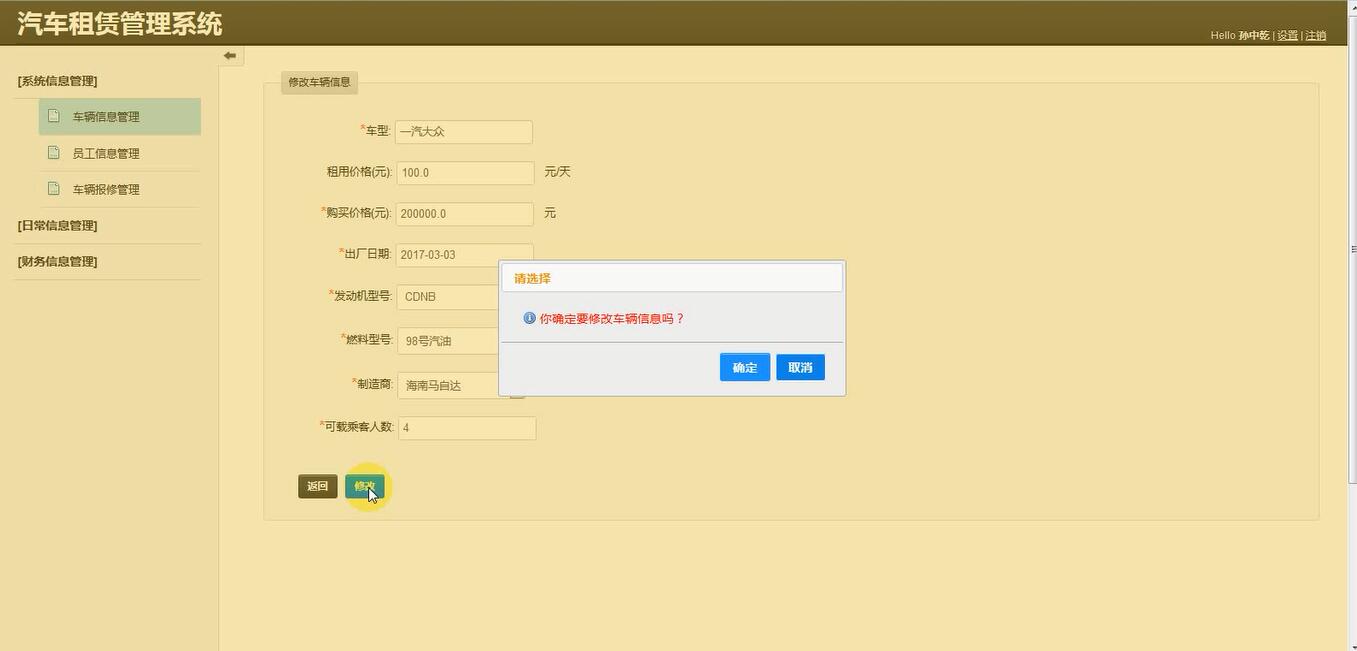The height and width of the screenshot is (651, 1357).
Task: Click the back arrow icon above the form
Action: 229,55
